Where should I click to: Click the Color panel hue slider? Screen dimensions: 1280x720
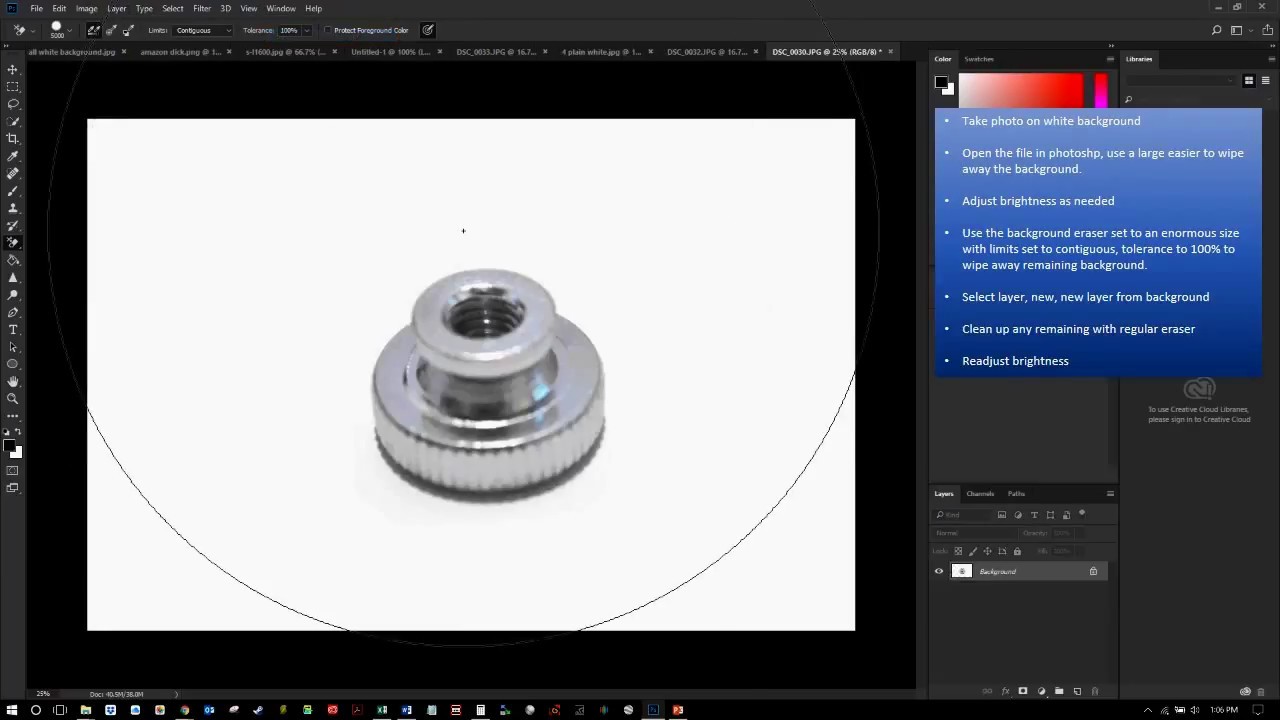pyautogui.click(x=1101, y=89)
